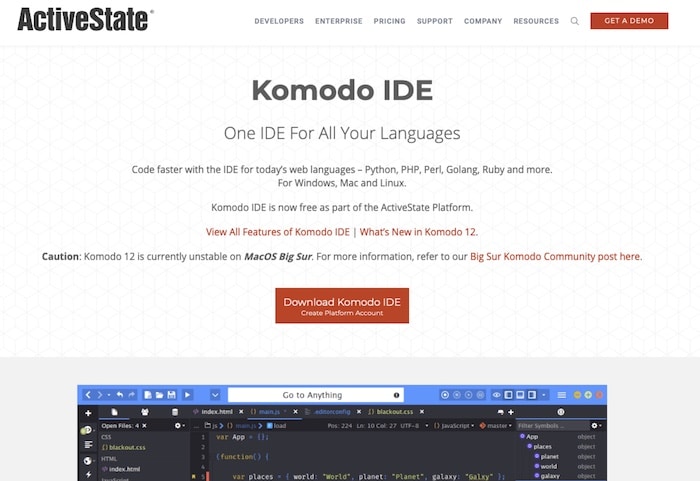Open the View All Features of Komodo IDE link

[x=278, y=231]
